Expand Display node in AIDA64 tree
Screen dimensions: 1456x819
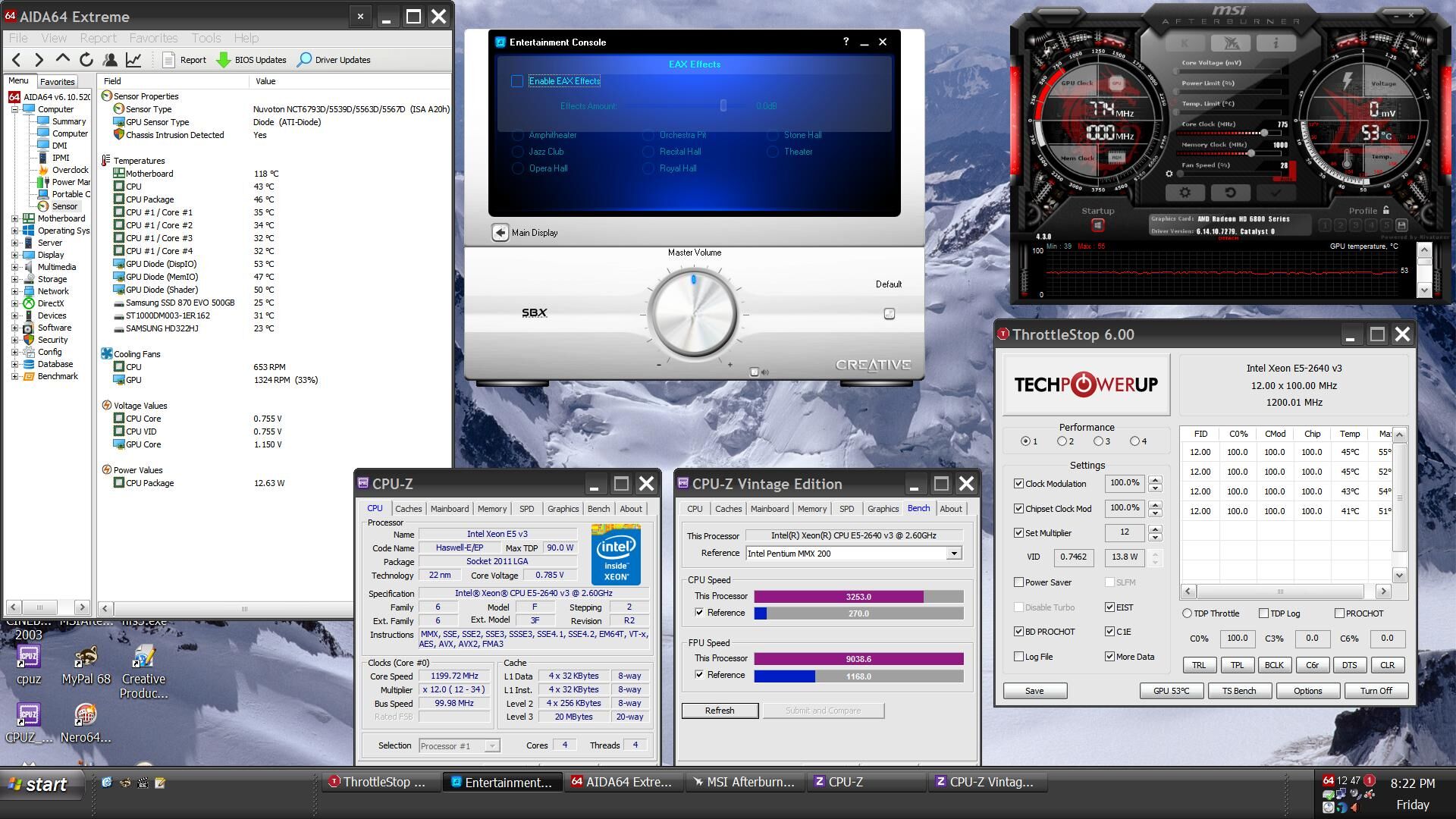pyautogui.click(x=14, y=255)
